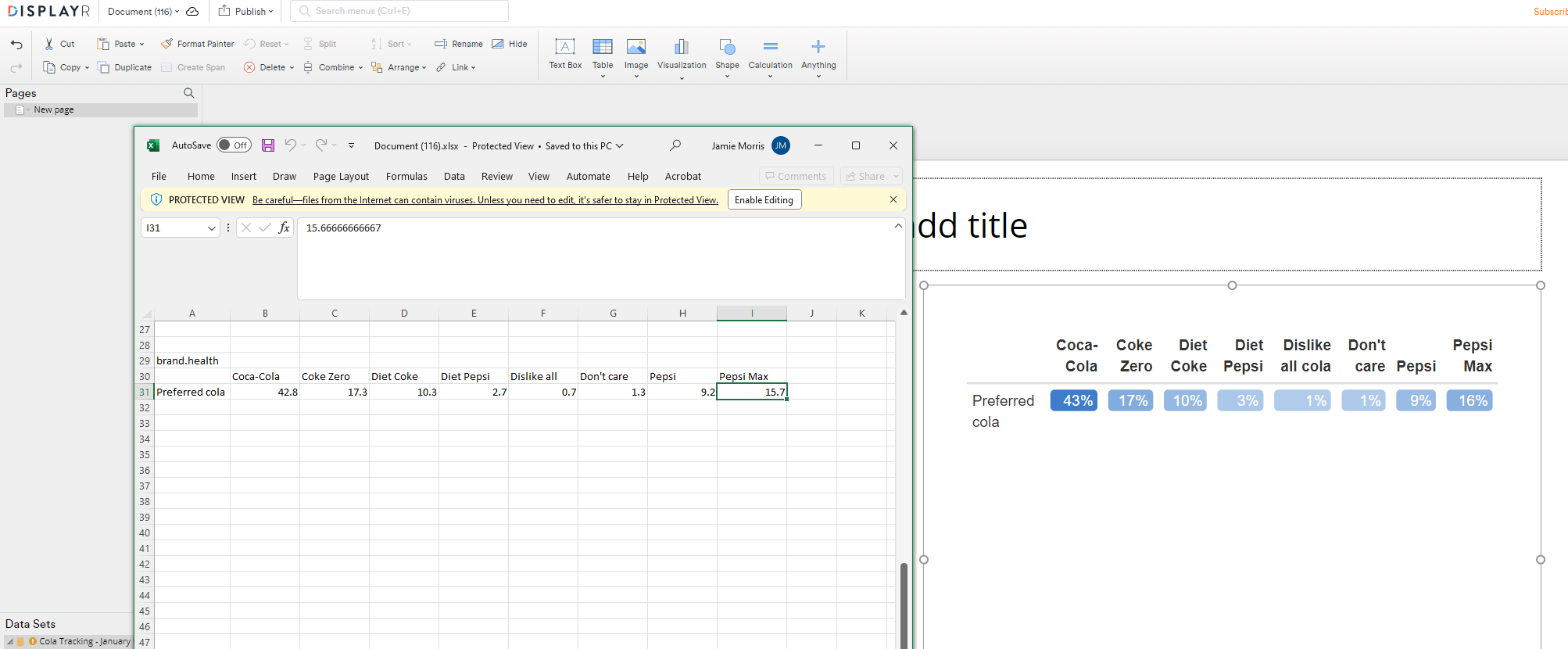Open Excel Page Layout tab

pyautogui.click(x=341, y=177)
